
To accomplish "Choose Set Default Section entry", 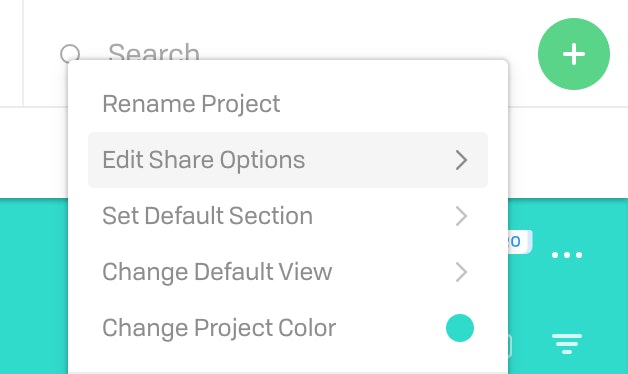I will (x=288, y=216).
